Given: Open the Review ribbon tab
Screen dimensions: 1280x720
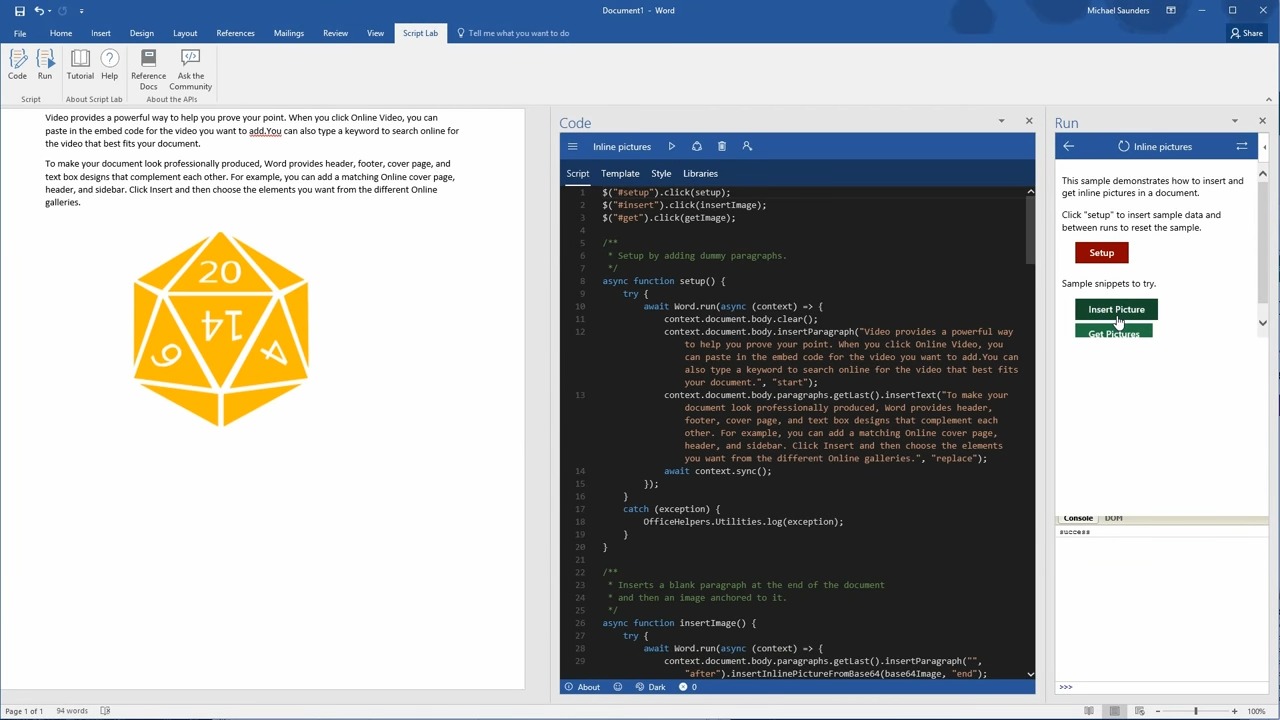Looking at the screenshot, I should (335, 33).
